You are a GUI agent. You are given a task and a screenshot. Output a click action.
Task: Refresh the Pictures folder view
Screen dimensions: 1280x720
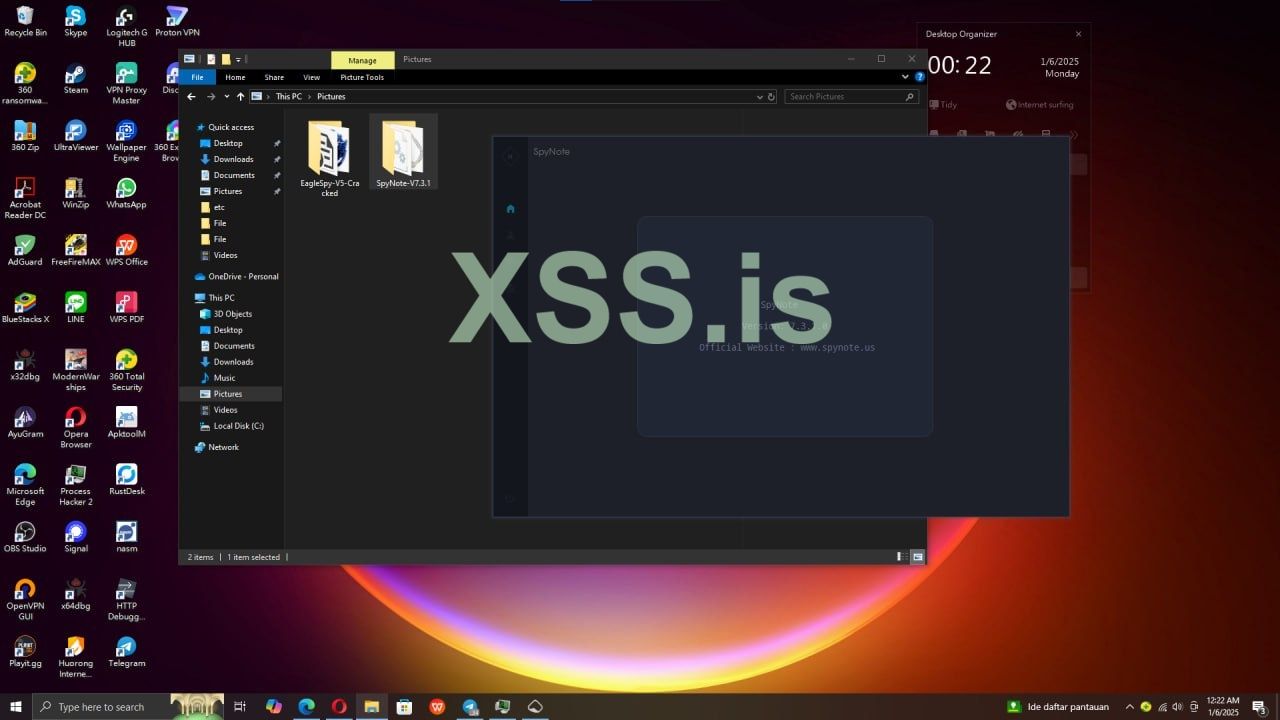point(770,97)
